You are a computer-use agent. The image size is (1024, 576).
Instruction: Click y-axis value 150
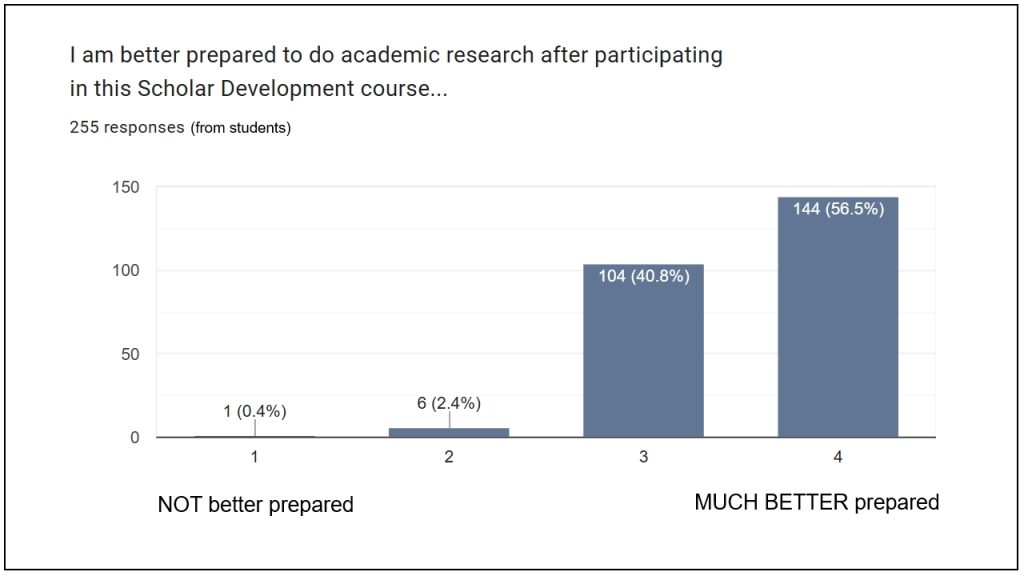[126, 187]
